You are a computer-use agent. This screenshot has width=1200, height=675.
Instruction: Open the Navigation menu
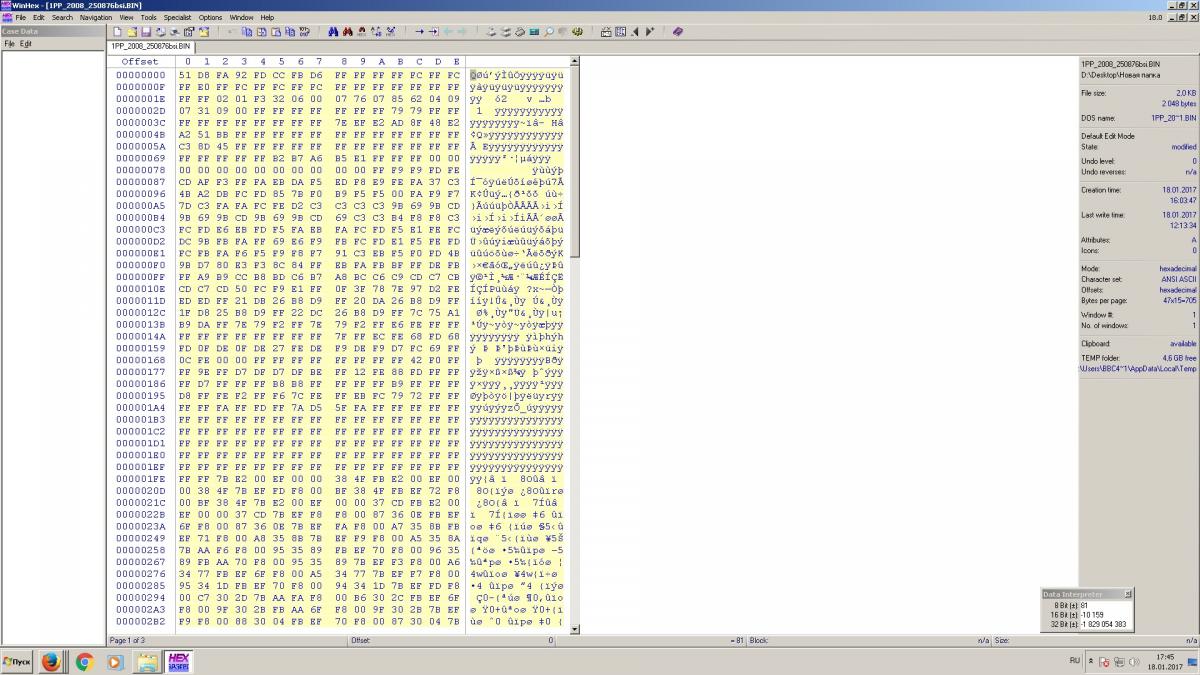pyautogui.click(x=96, y=17)
